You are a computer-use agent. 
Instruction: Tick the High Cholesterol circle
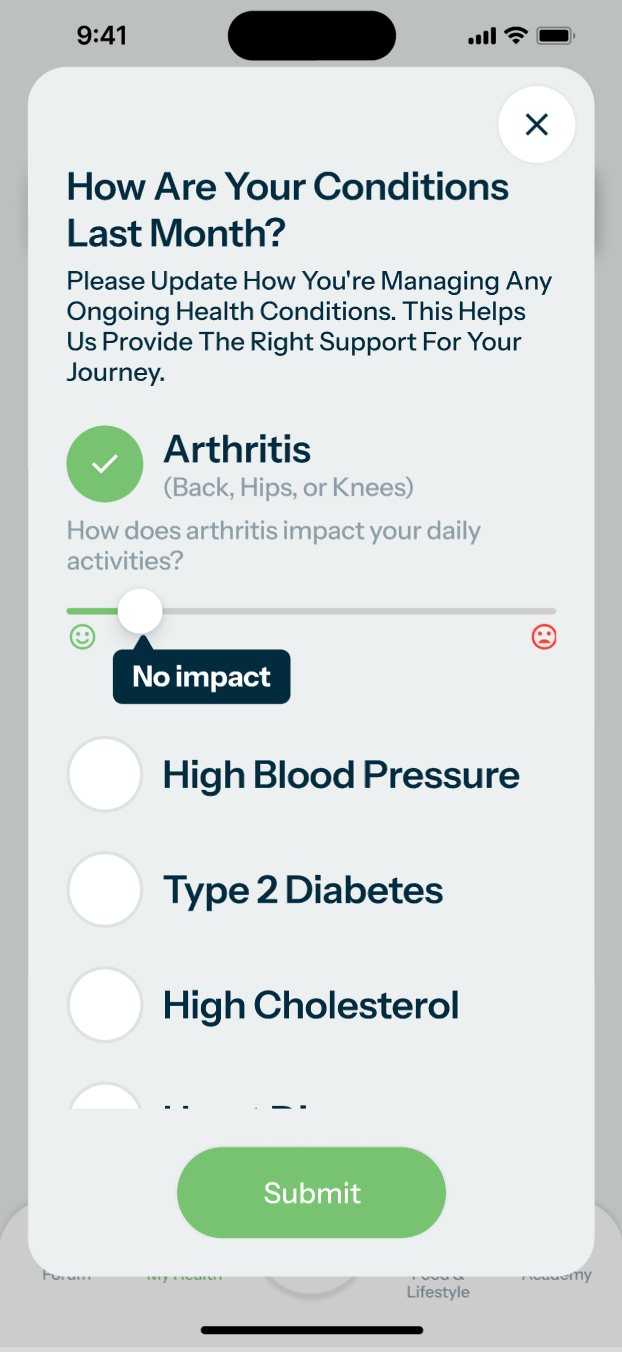[x=105, y=1005]
